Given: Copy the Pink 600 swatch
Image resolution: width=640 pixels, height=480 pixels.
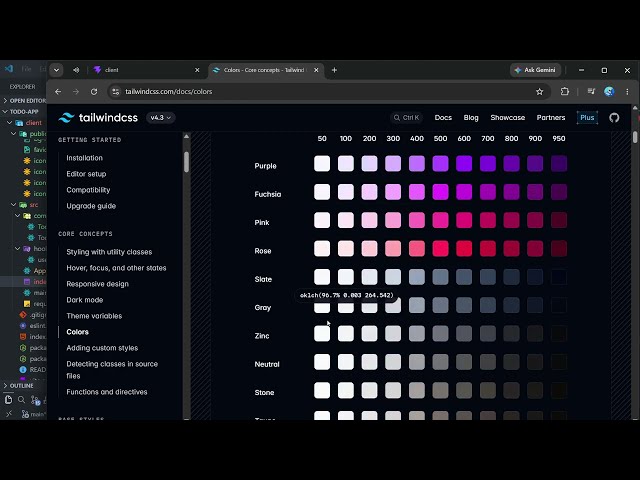Looking at the screenshot, I should click(464, 220).
